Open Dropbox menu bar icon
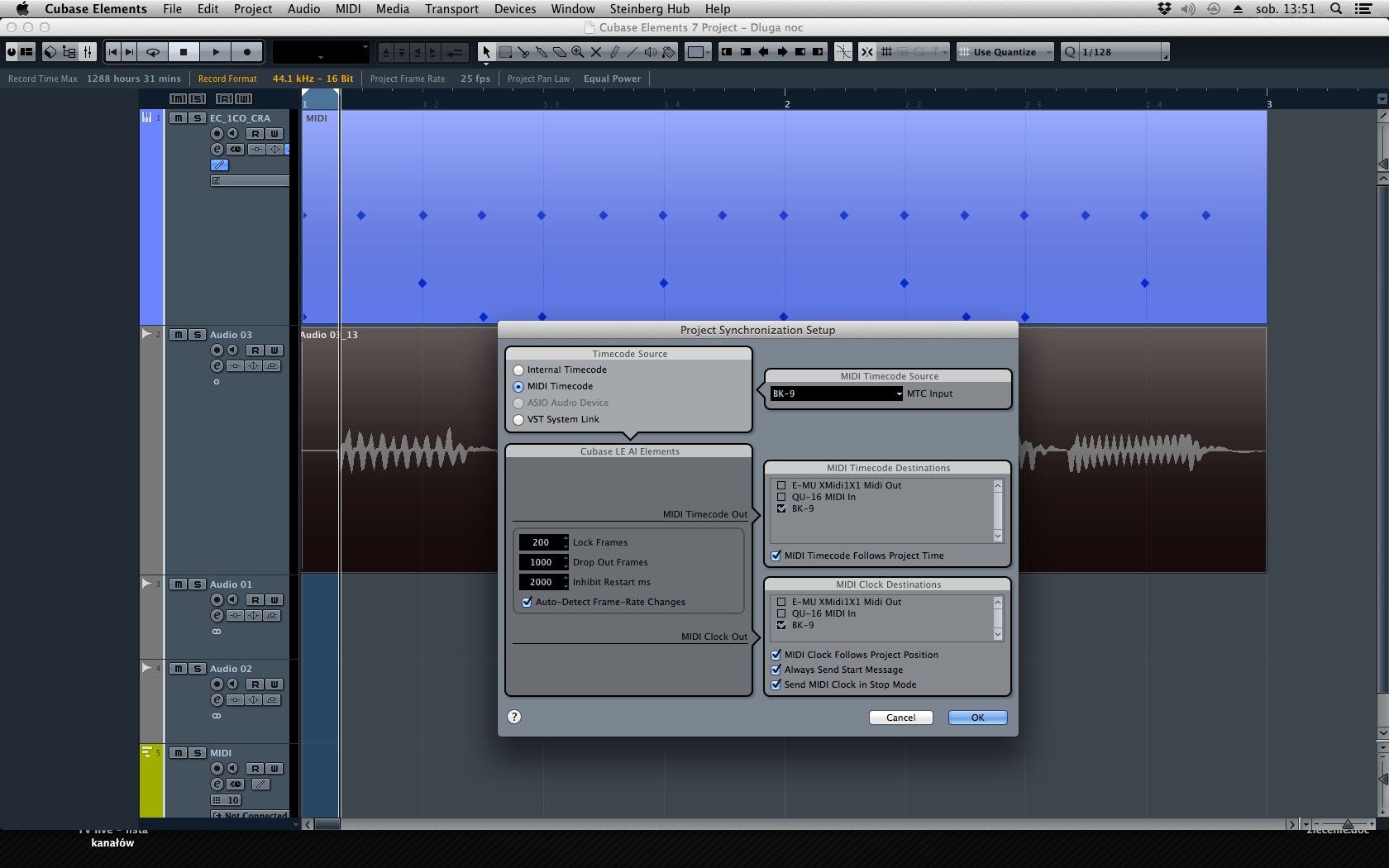Screen dimensions: 1389x868 [x=1164, y=9]
